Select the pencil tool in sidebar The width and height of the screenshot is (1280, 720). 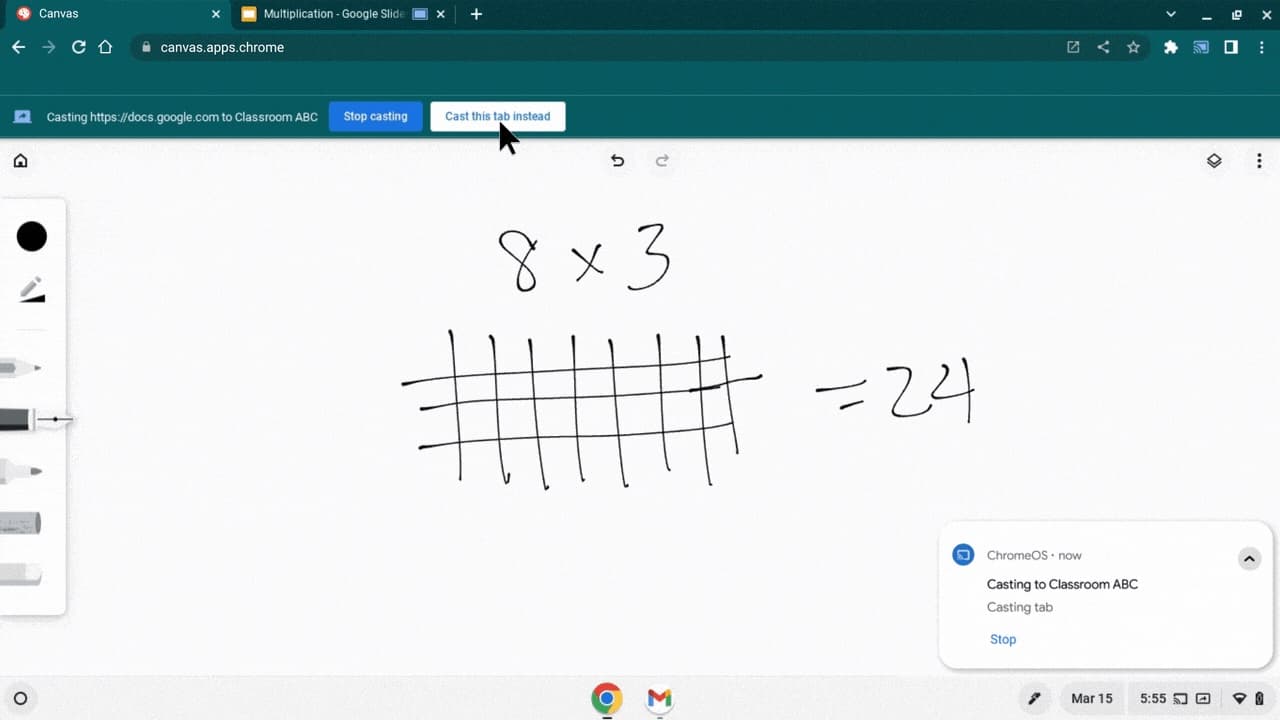tap(20, 368)
